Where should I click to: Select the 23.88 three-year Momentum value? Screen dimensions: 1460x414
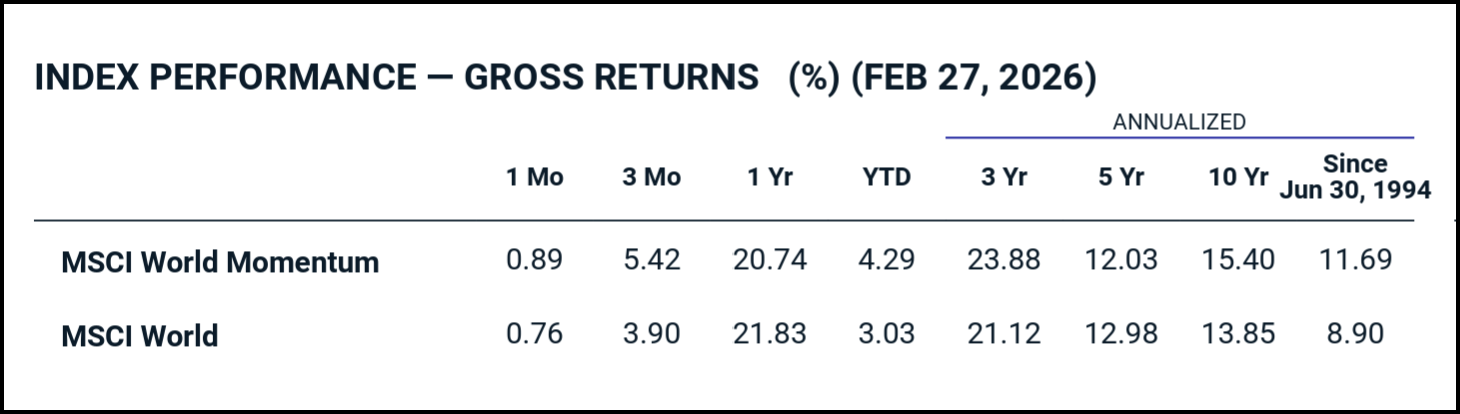[x=1003, y=260]
